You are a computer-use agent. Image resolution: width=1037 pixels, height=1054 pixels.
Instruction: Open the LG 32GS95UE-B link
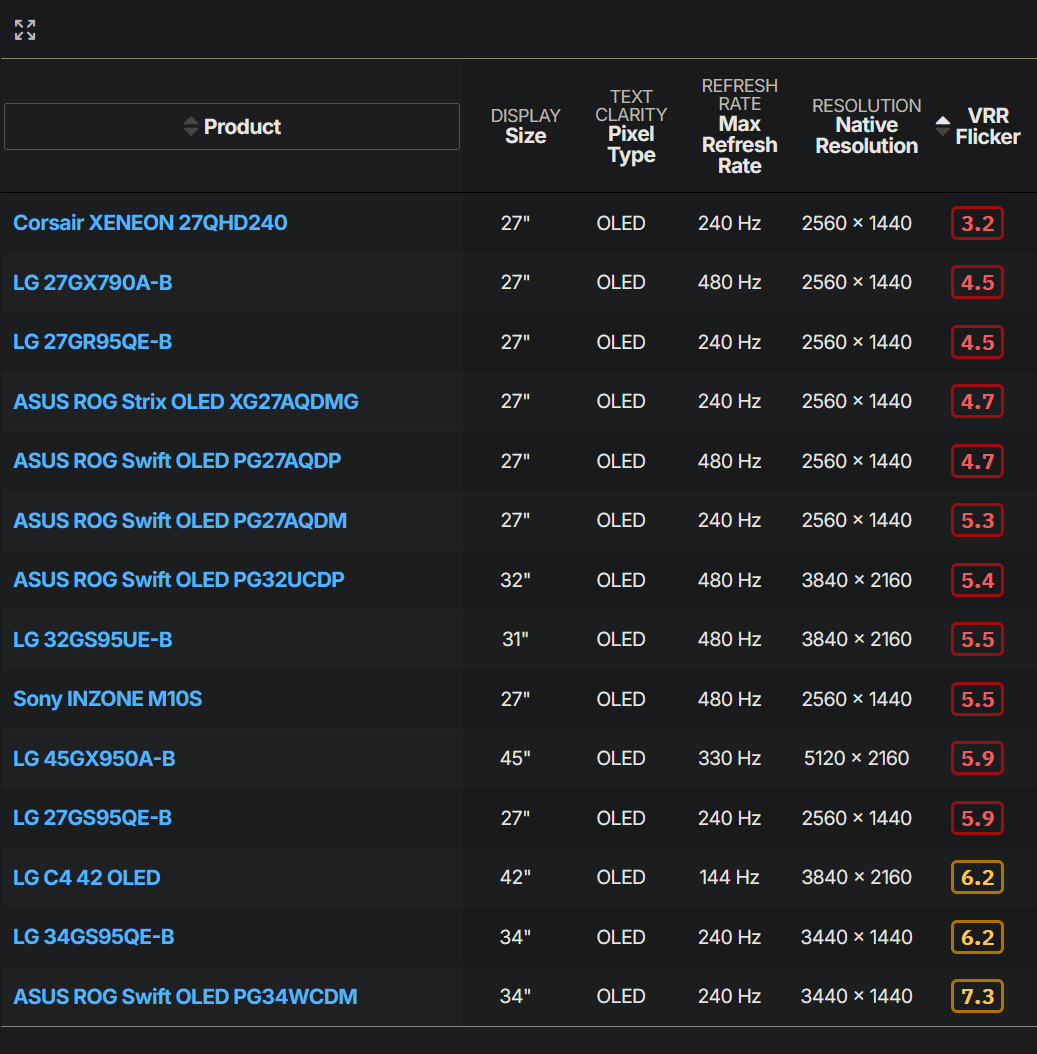point(93,639)
